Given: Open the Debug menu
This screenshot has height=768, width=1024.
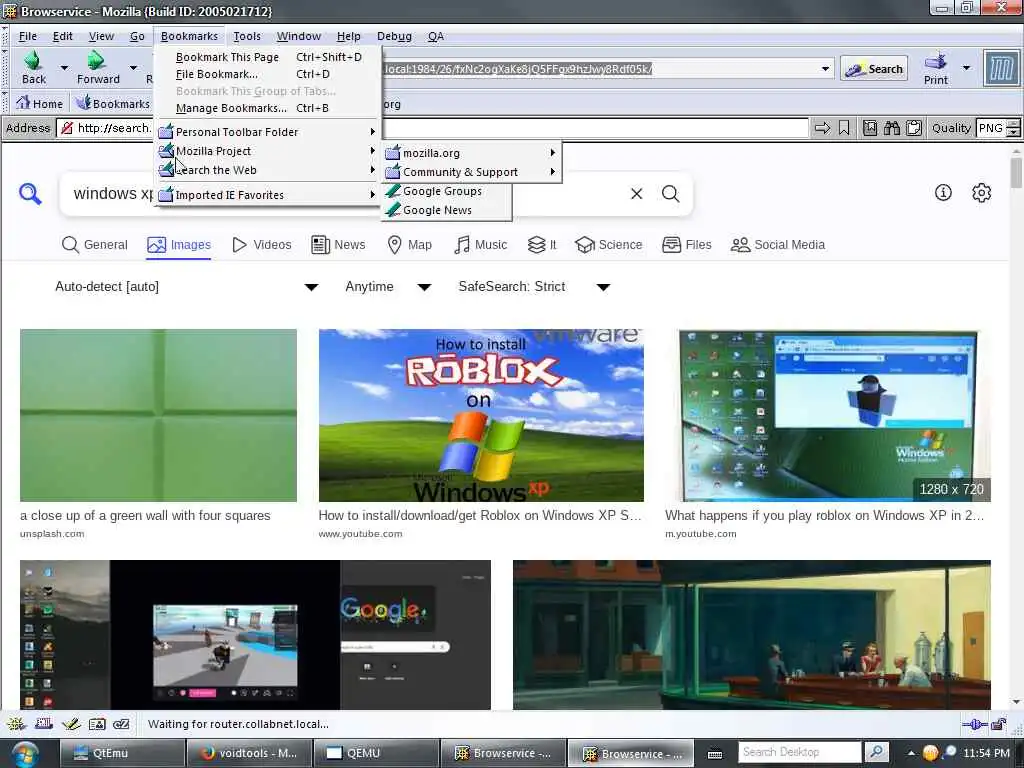Looking at the screenshot, I should [x=394, y=37].
